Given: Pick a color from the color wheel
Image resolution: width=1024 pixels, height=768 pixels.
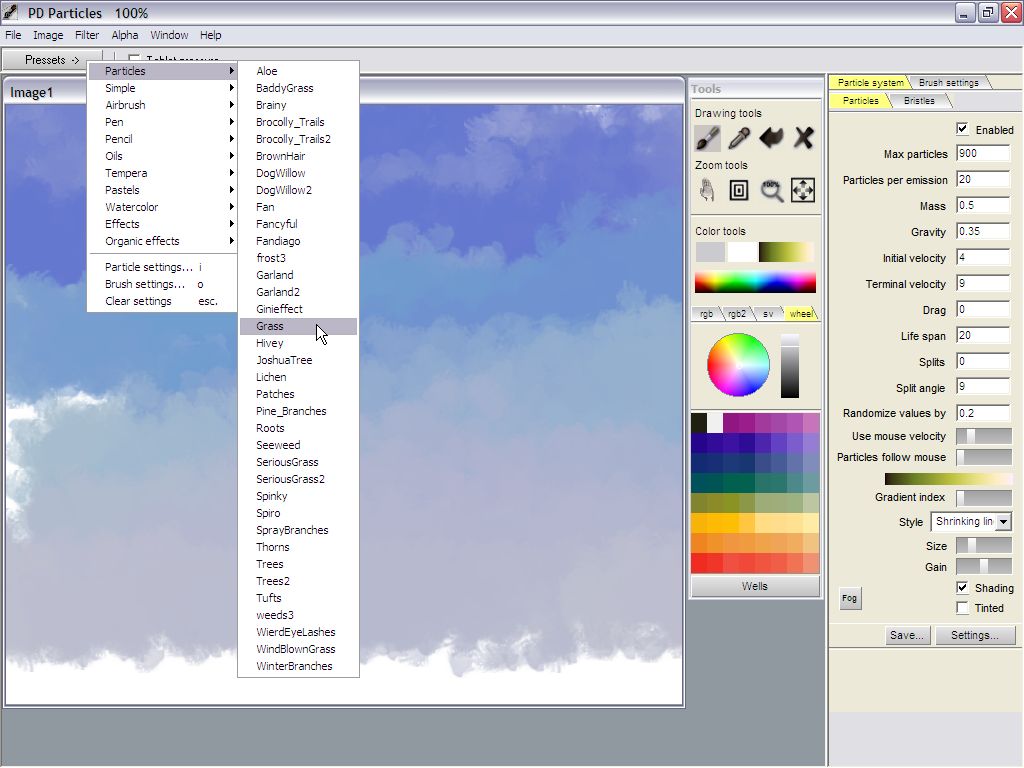Looking at the screenshot, I should 738,365.
